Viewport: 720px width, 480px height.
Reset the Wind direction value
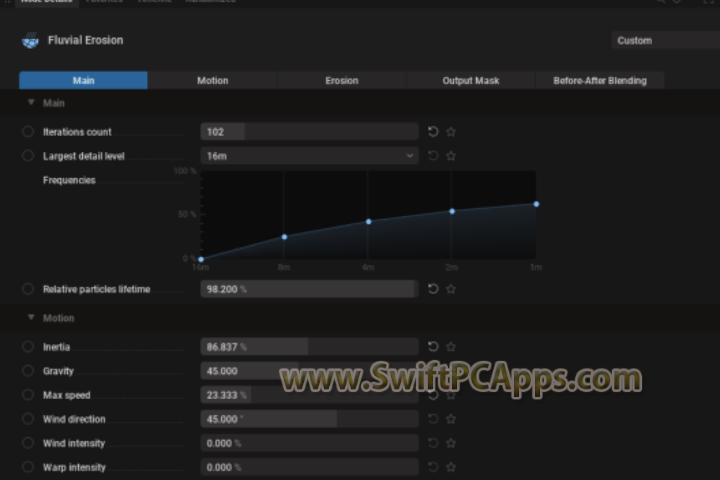click(x=433, y=419)
